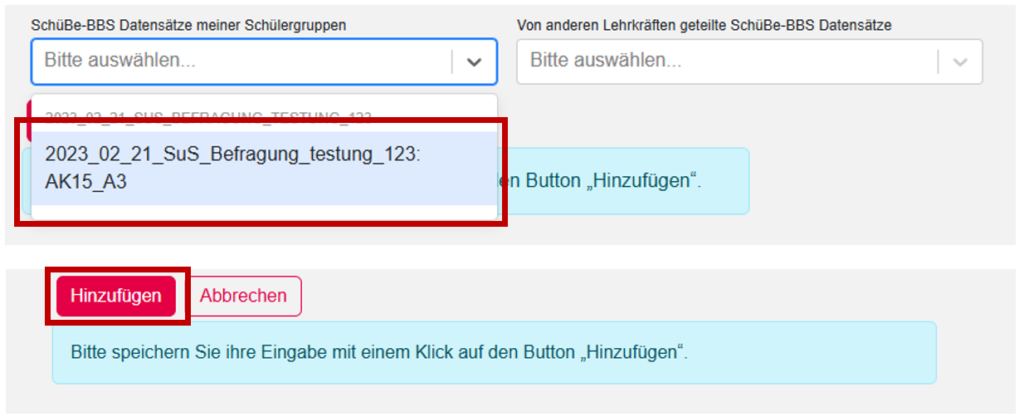1024x417 pixels.
Task: Click the 'AK15_A3' text in the highlighted option
Action: (x=86, y=181)
